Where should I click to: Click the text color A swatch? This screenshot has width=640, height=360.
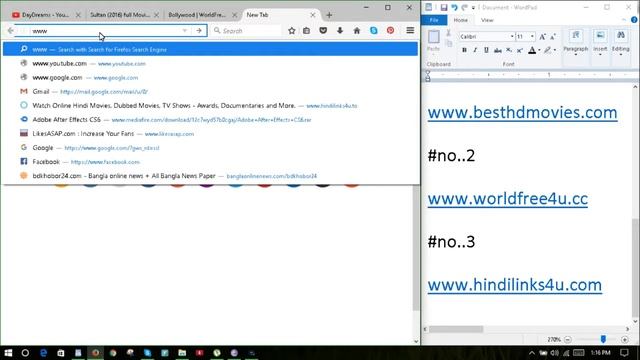tap(532, 50)
